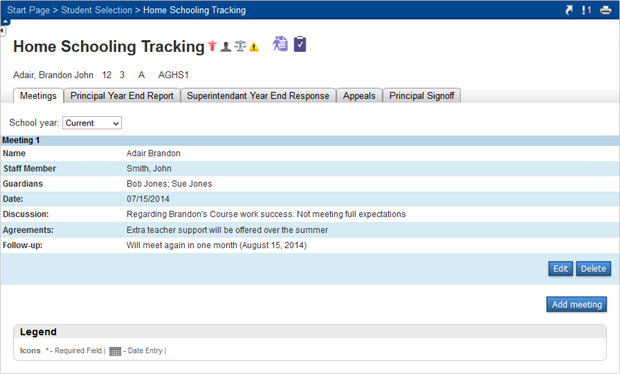Click the pop-out arrow icon in header
Viewport: 620px width, 374px height.
coord(569,10)
